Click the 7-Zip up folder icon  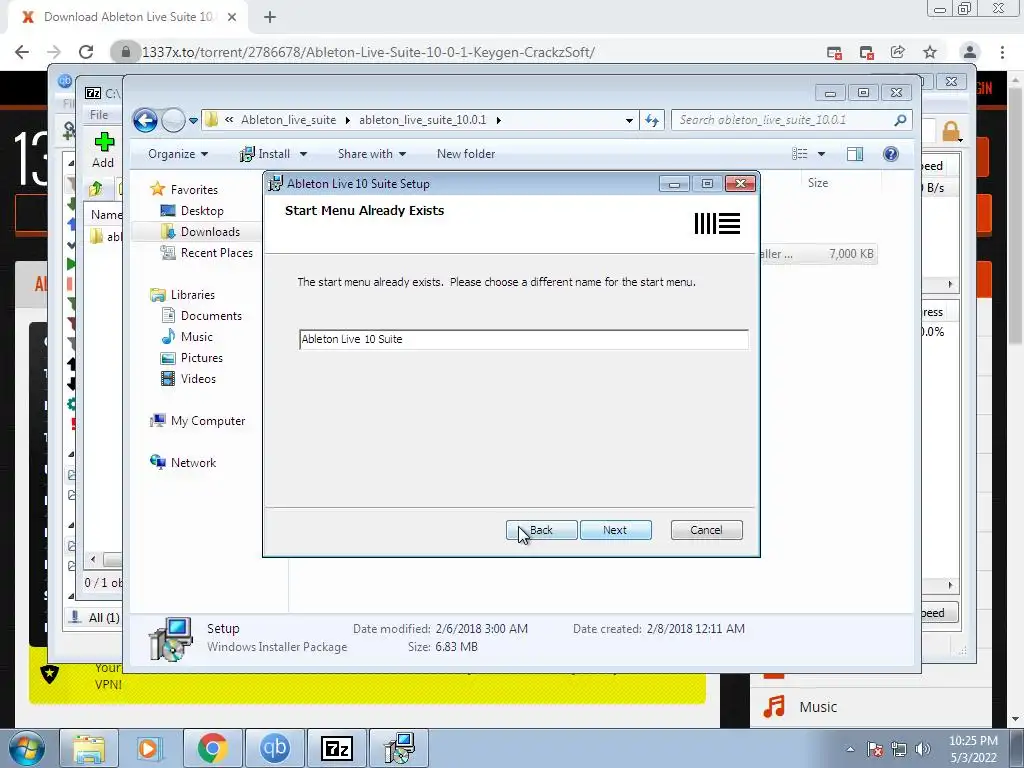pos(96,189)
